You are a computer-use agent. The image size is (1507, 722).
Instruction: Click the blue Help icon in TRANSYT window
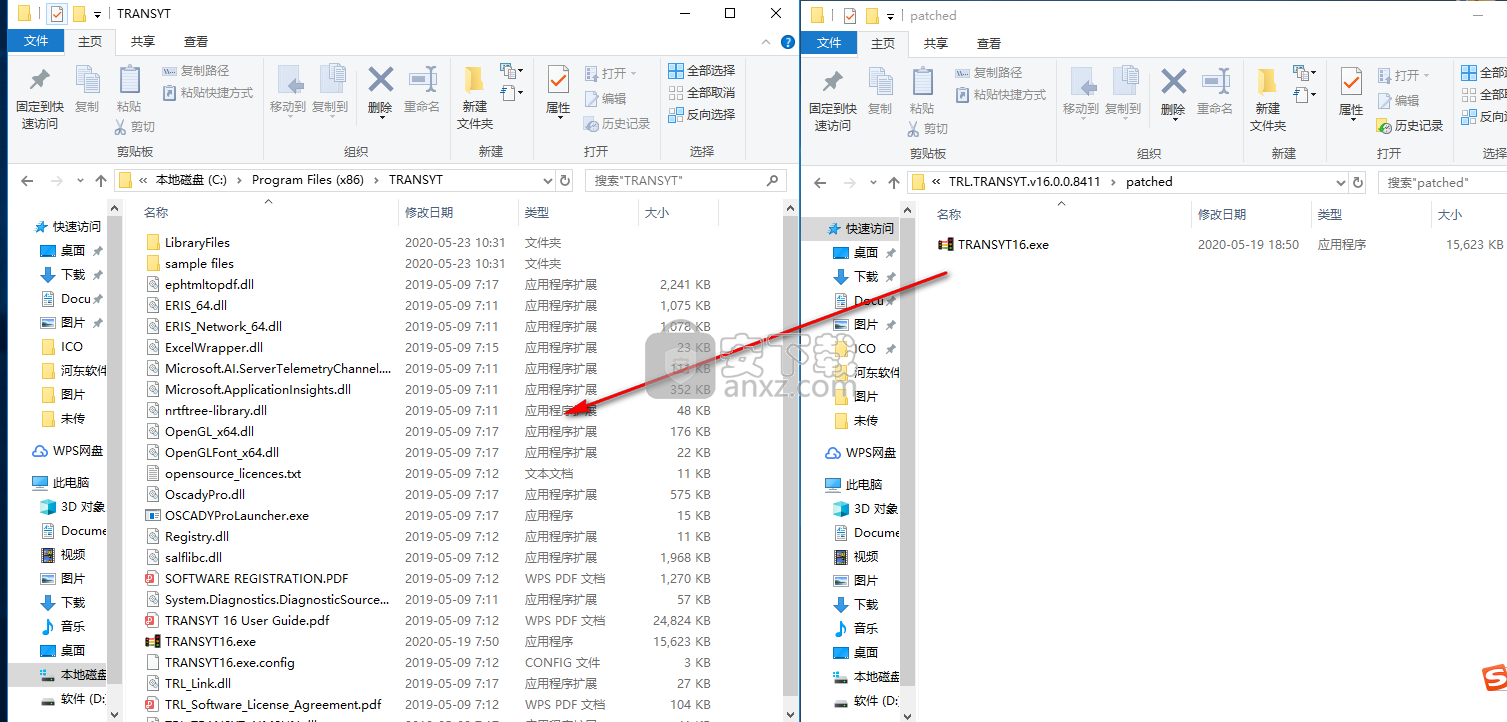[786, 41]
